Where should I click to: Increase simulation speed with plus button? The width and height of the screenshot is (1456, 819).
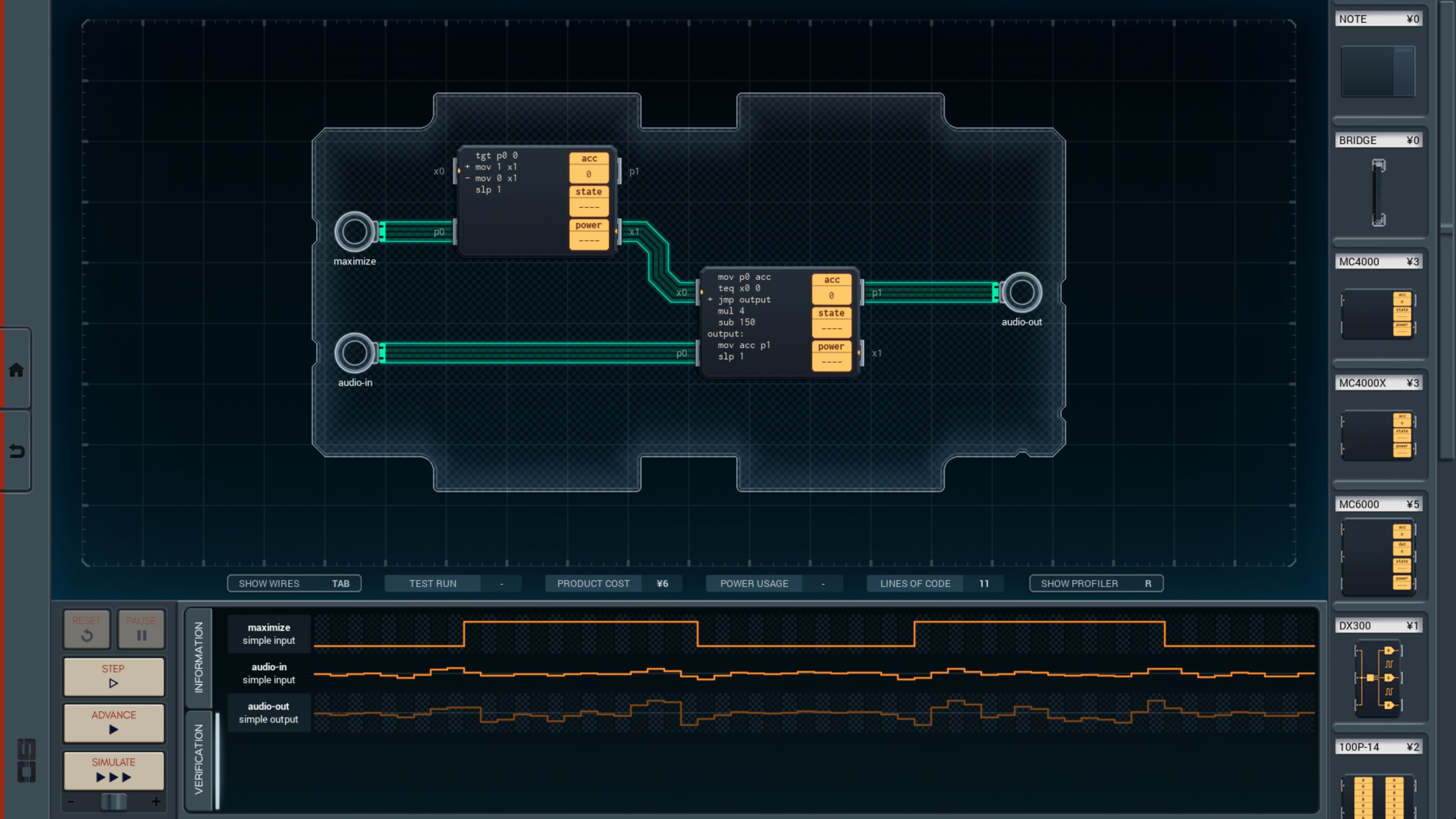pyautogui.click(x=156, y=802)
